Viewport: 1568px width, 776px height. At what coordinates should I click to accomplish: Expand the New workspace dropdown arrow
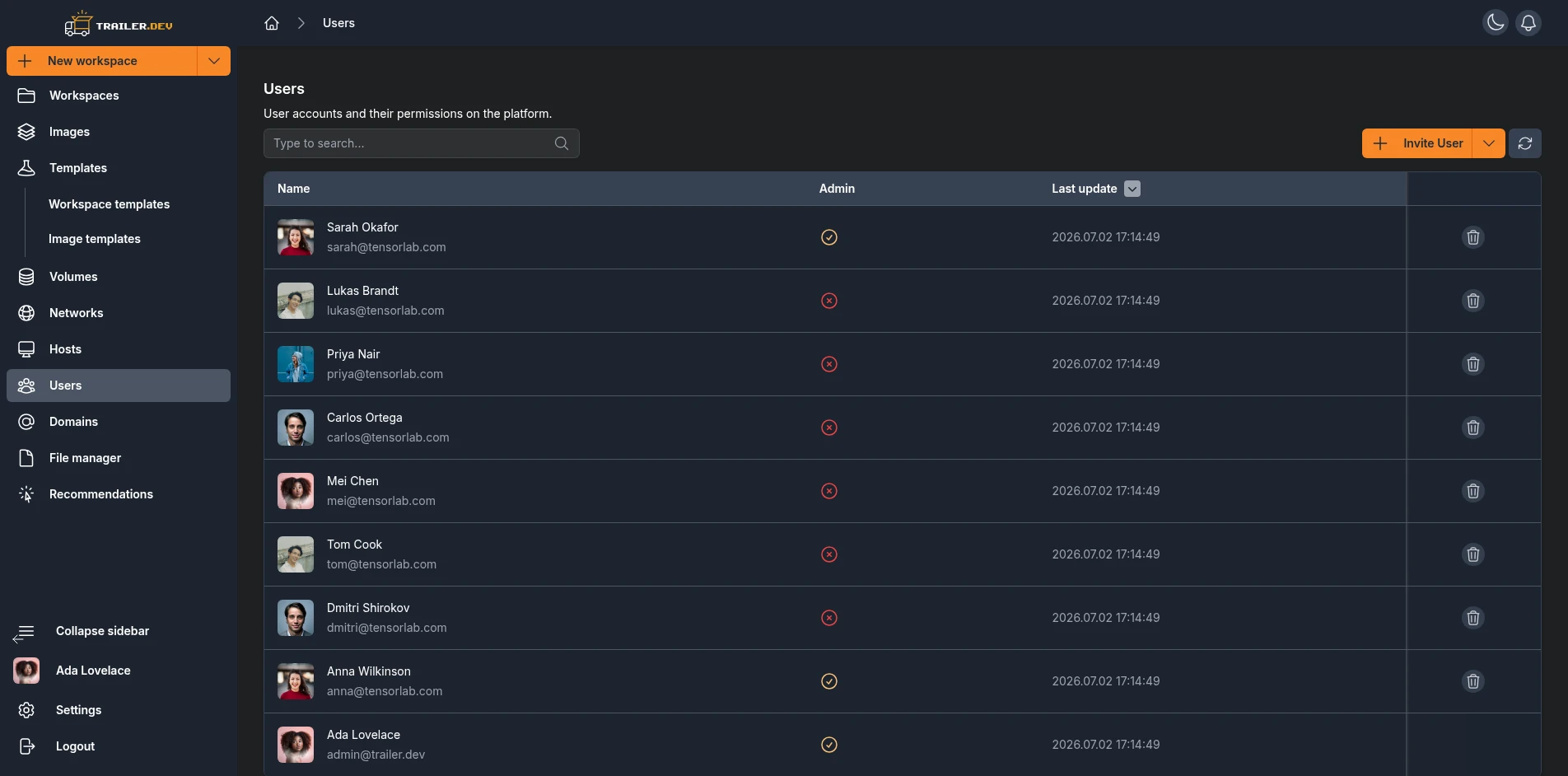click(x=214, y=61)
